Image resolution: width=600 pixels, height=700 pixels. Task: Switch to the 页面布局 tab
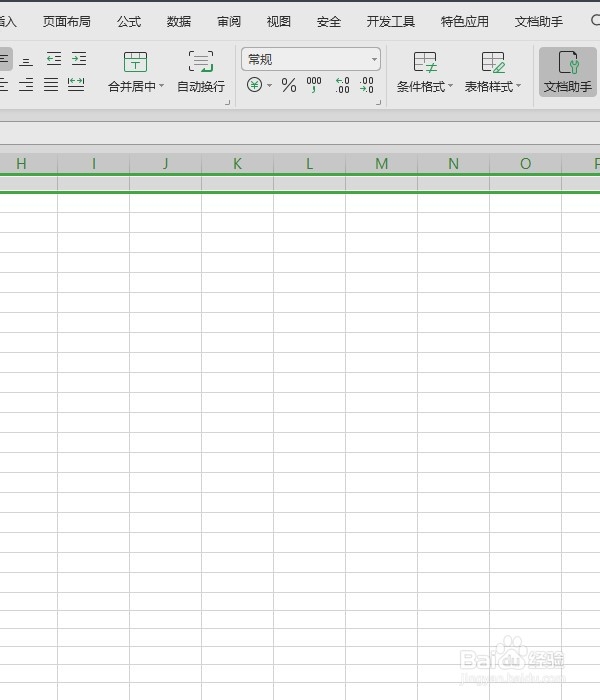point(67,21)
